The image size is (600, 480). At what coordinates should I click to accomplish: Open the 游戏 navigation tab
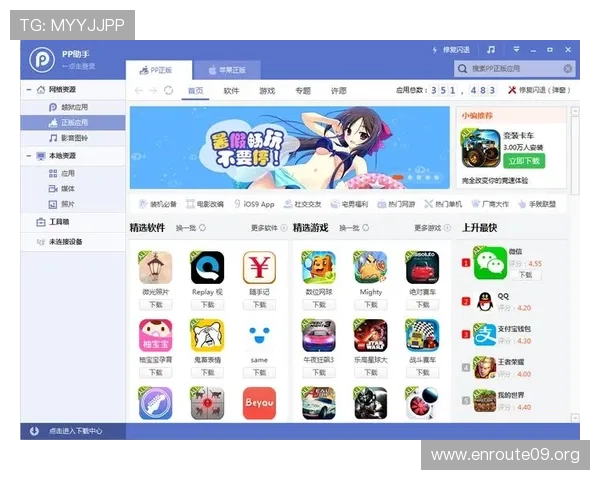point(267,91)
